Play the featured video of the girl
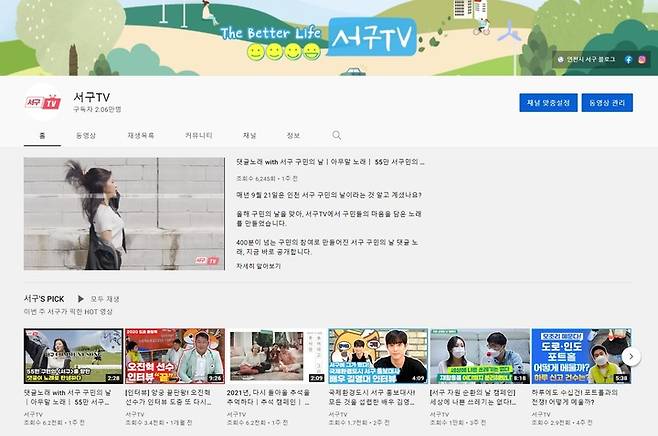658x436 pixels. (x=124, y=213)
